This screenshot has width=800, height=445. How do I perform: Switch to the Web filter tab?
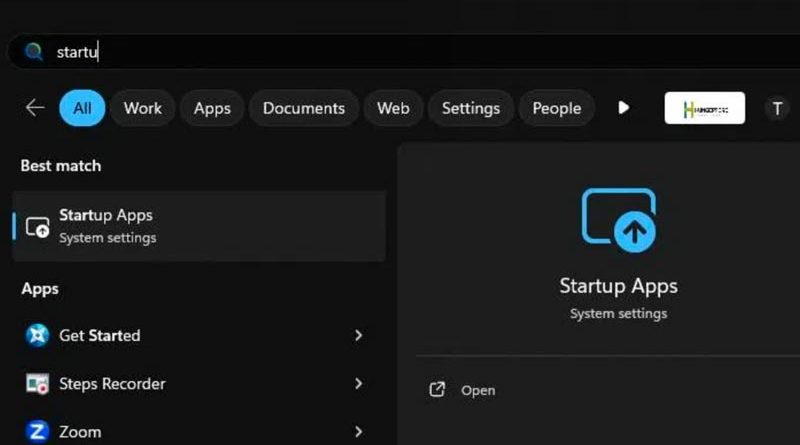(393, 108)
